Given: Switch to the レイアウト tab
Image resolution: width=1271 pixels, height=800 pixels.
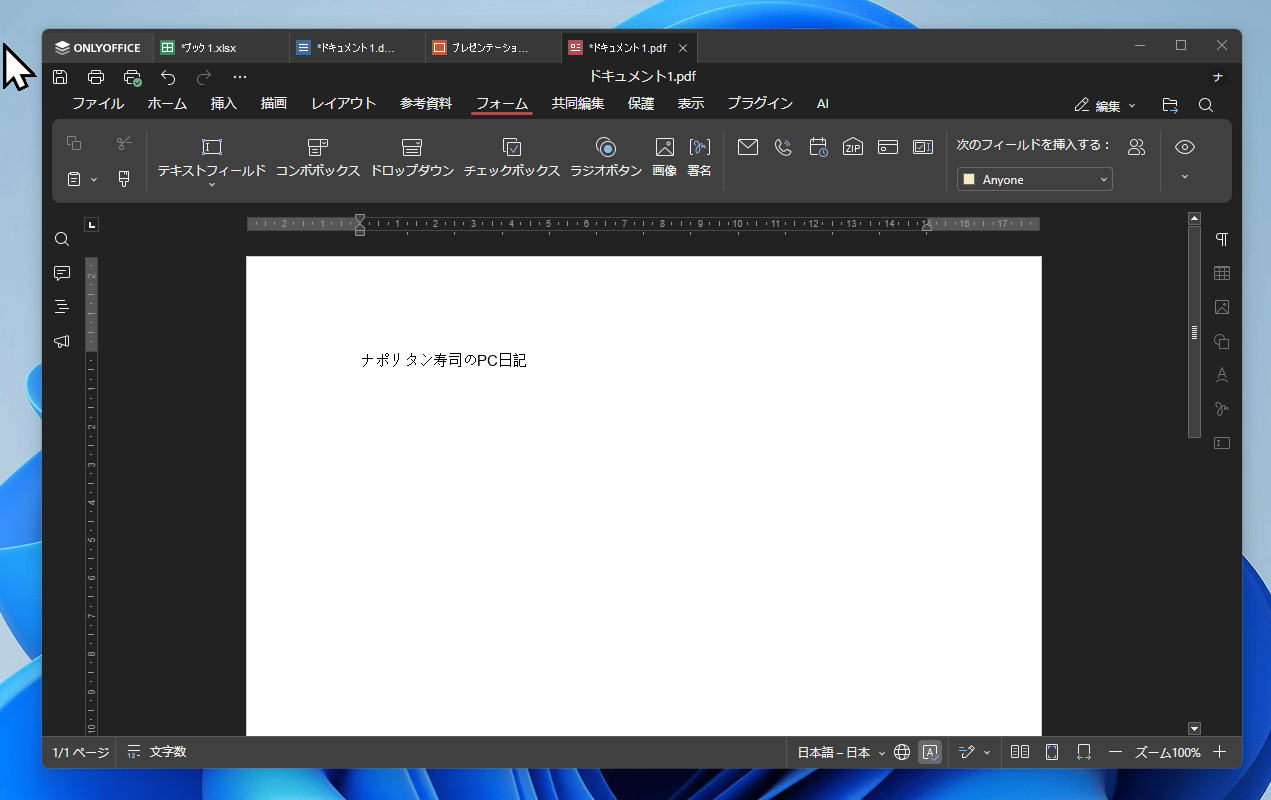Looking at the screenshot, I should pos(343,104).
